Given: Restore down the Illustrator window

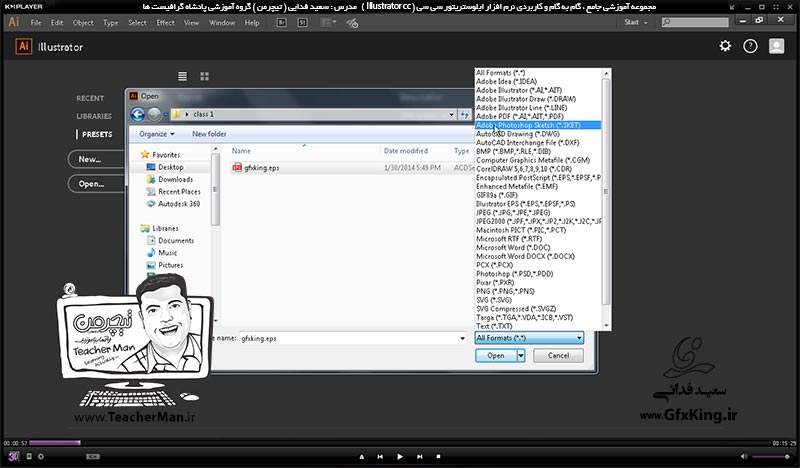Looking at the screenshot, I should coord(759,20).
